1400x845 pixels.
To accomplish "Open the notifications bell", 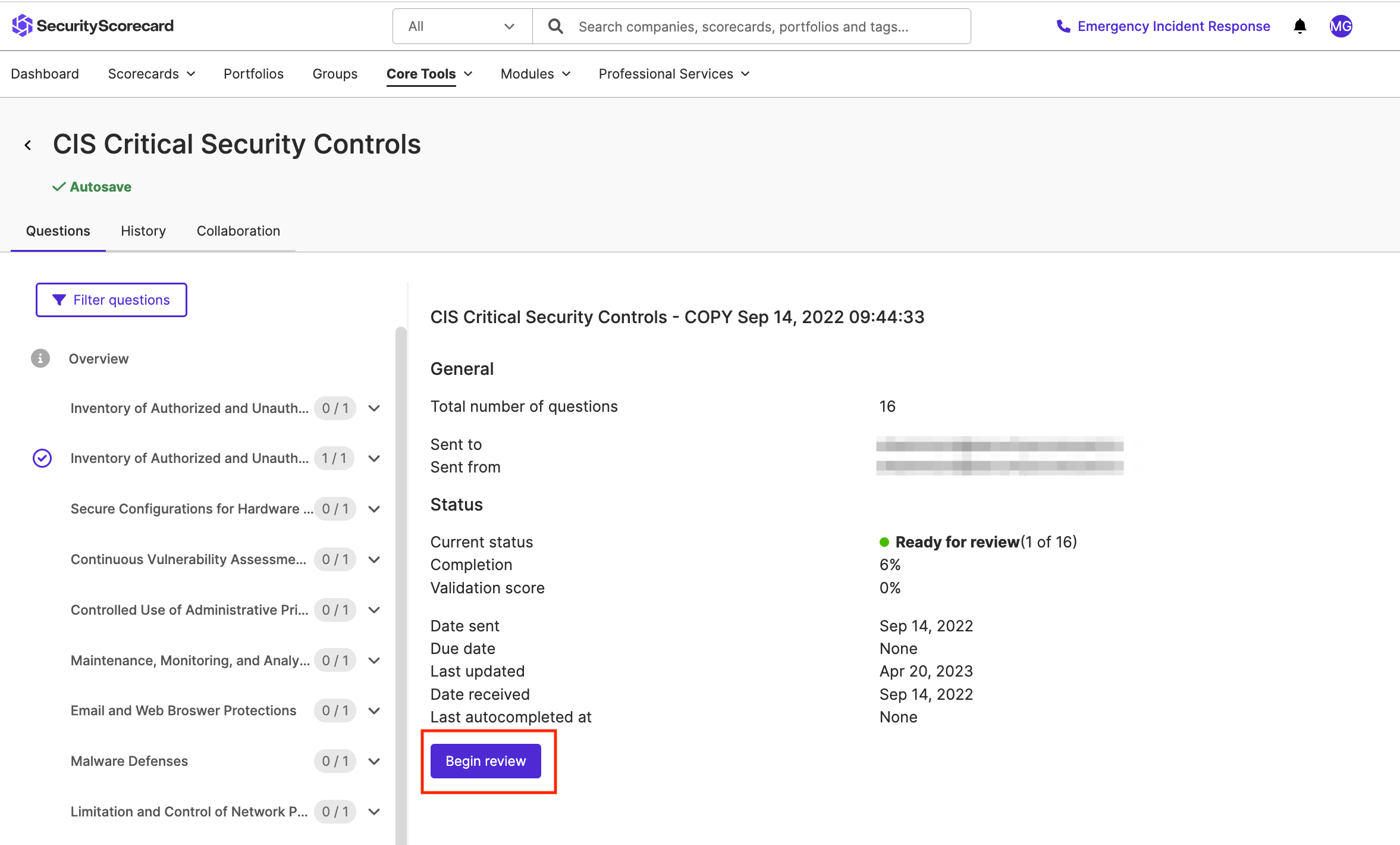I will [1300, 26].
